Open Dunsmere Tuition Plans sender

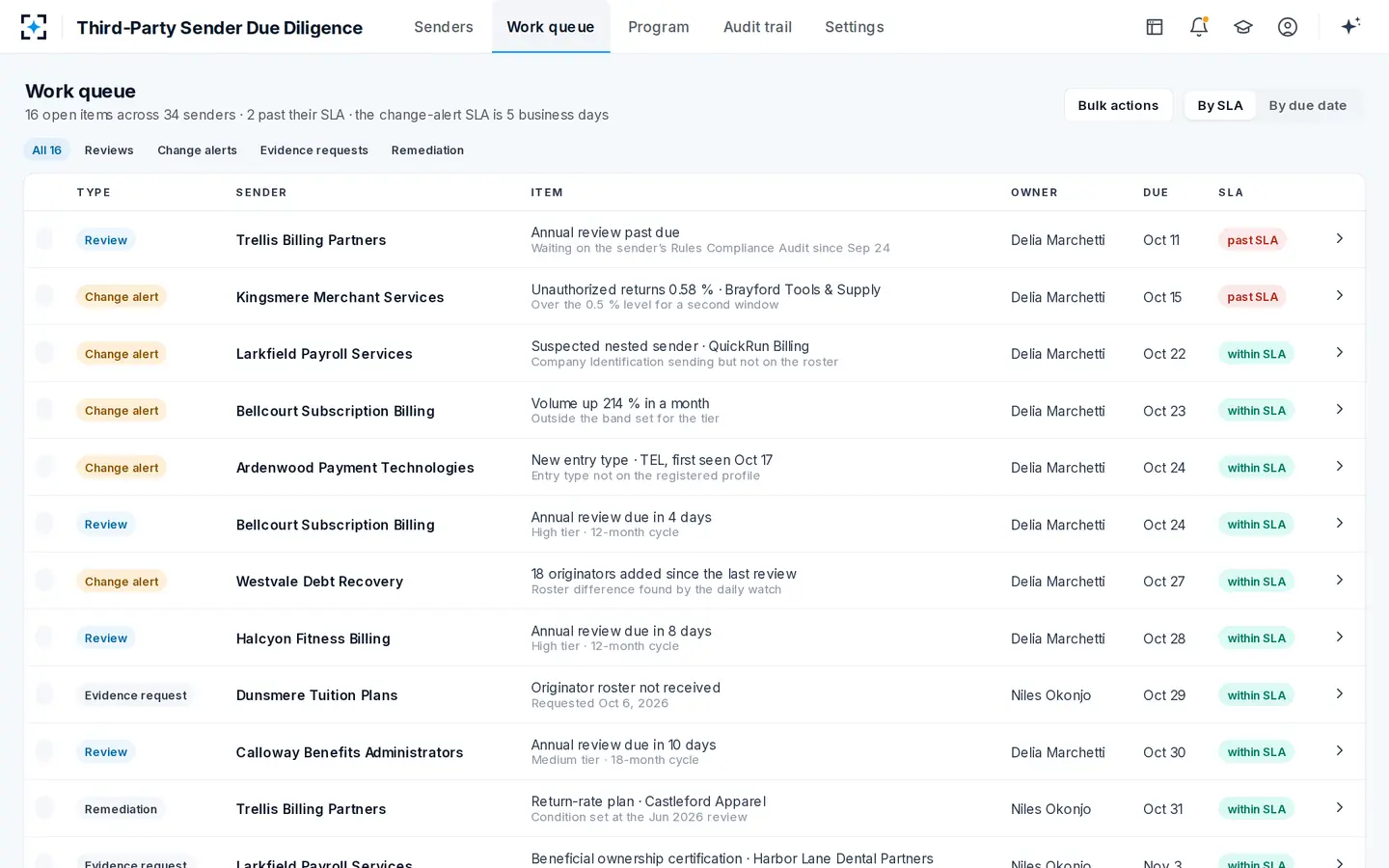[316, 695]
